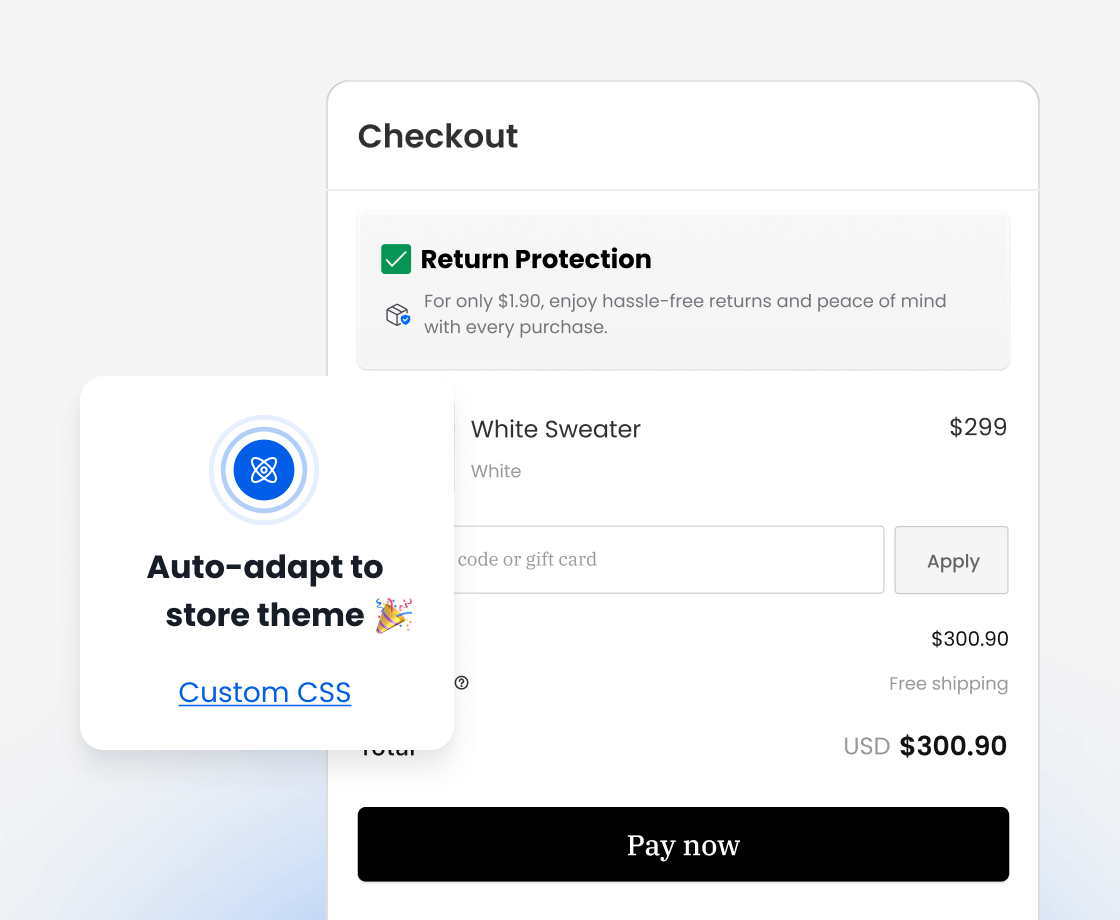Open the USD currency selector
This screenshot has width=1120, height=920.
pos(866,745)
